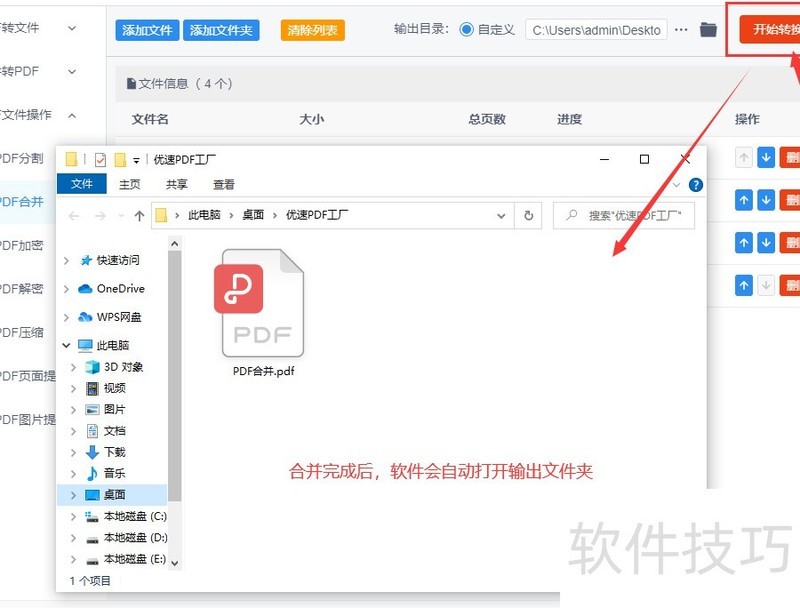Click the 添加文件 button
This screenshot has height=608, width=800.
coord(147,30)
